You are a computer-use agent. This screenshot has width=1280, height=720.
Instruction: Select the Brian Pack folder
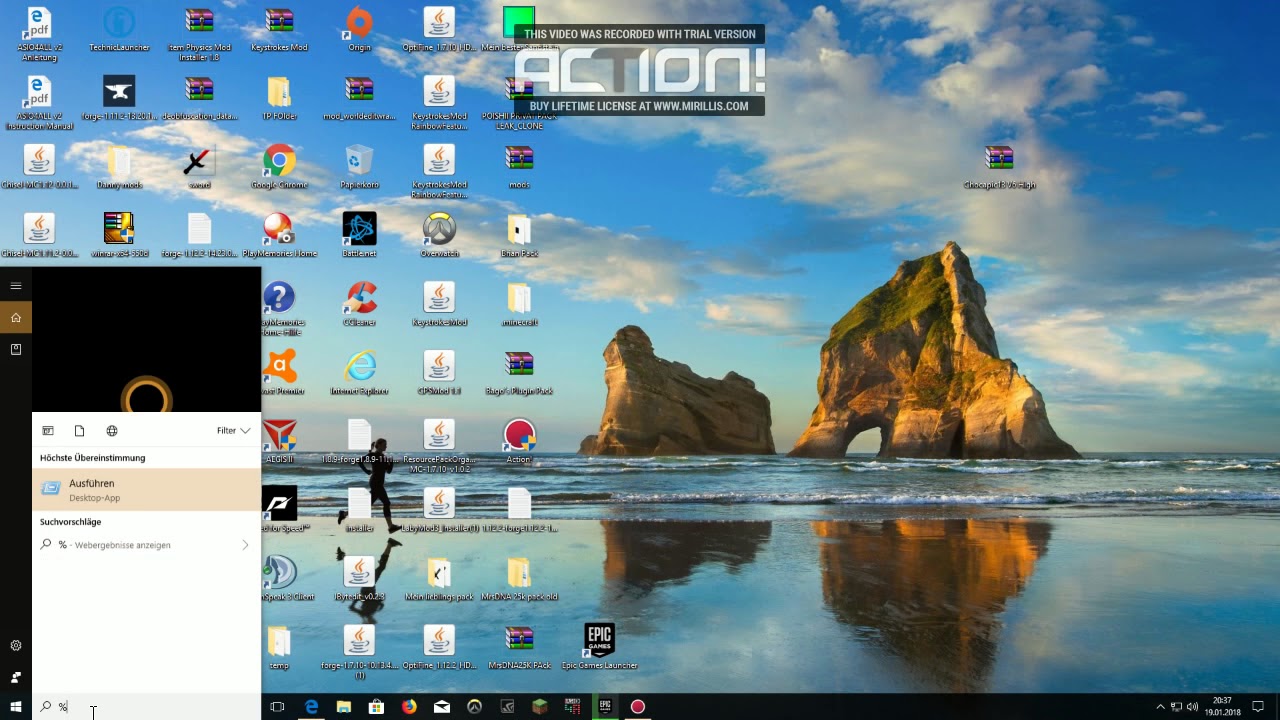519,235
